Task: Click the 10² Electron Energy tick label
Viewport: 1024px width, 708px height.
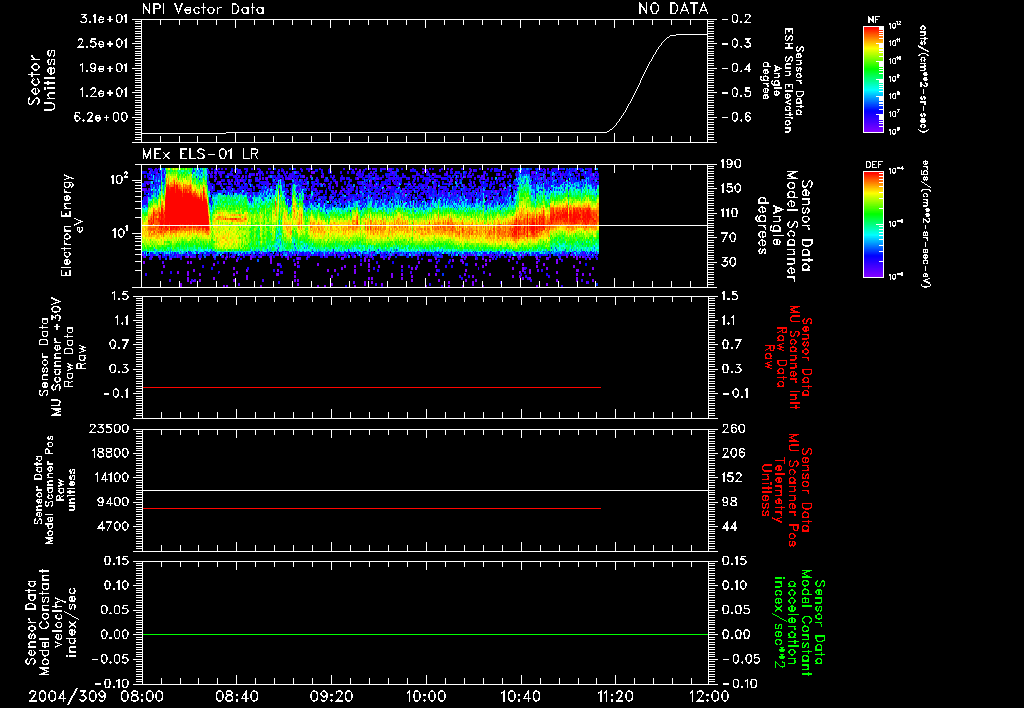Action: (118, 178)
